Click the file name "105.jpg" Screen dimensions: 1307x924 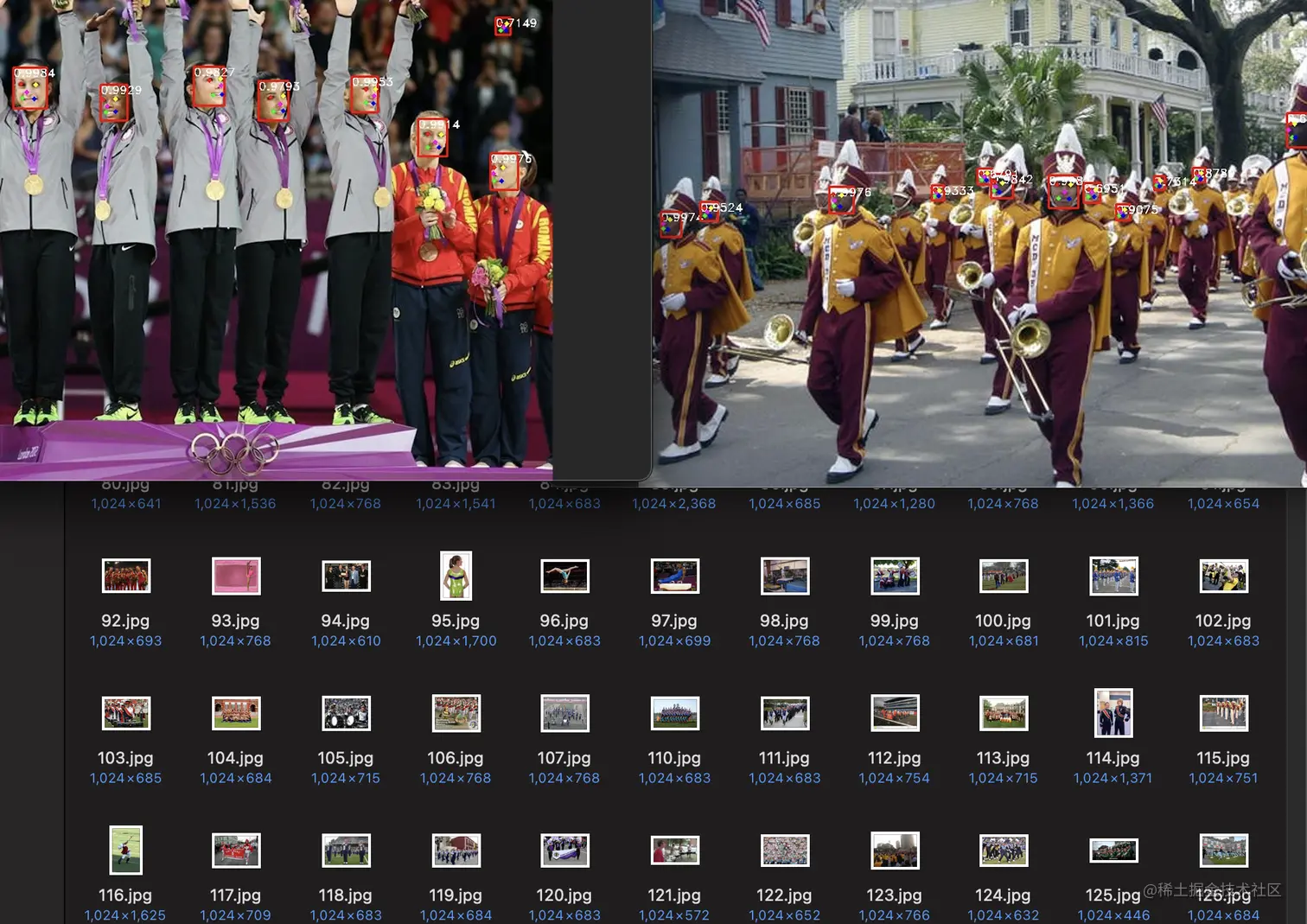[x=346, y=758]
